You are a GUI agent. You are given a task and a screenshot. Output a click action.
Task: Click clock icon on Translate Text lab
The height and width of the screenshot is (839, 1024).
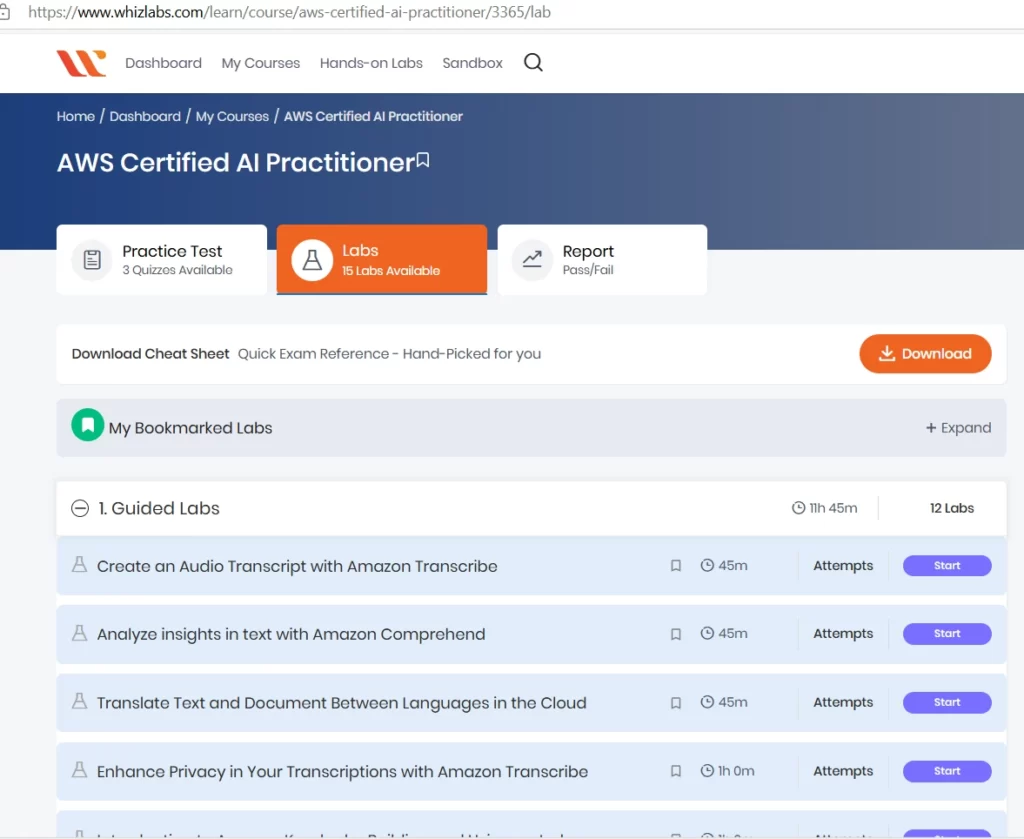click(x=707, y=702)
